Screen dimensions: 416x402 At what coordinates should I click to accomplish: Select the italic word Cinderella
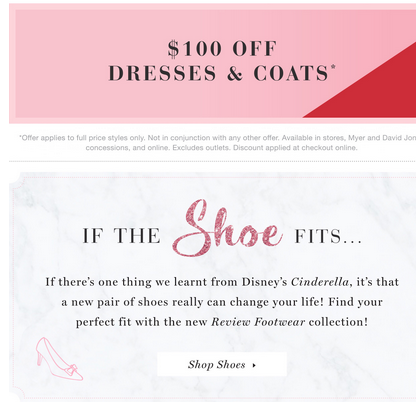(320, 282)
